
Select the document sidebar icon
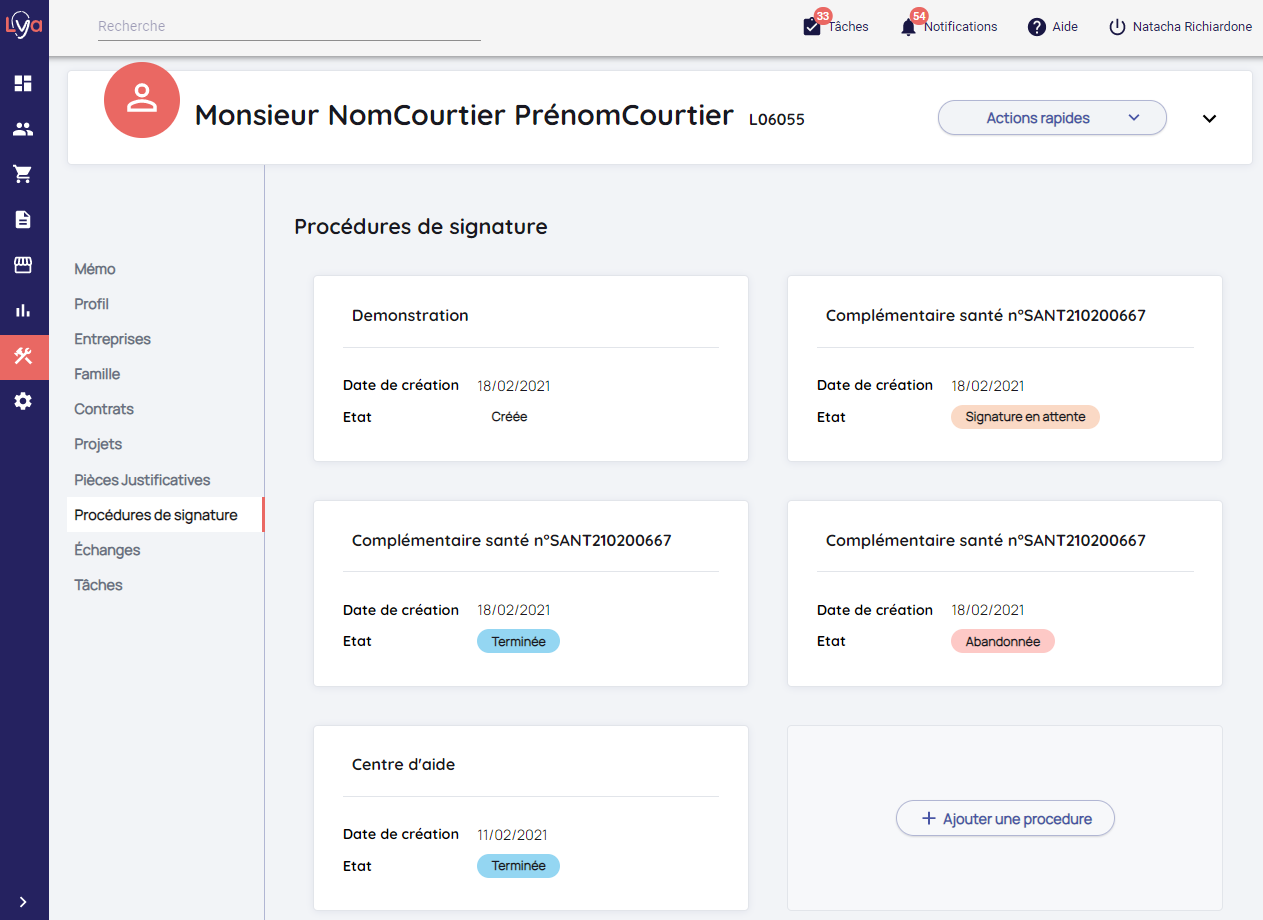(23, 220)
